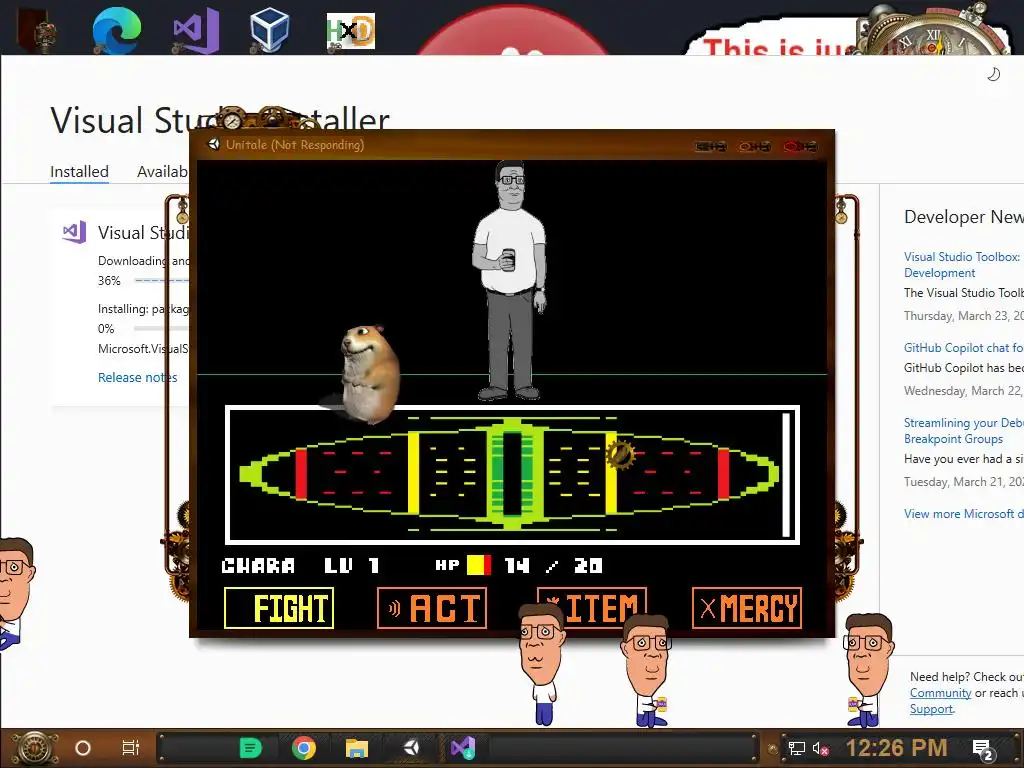
Task: Open the Visual Studio Toolbox news article
Action: (963, 264)
